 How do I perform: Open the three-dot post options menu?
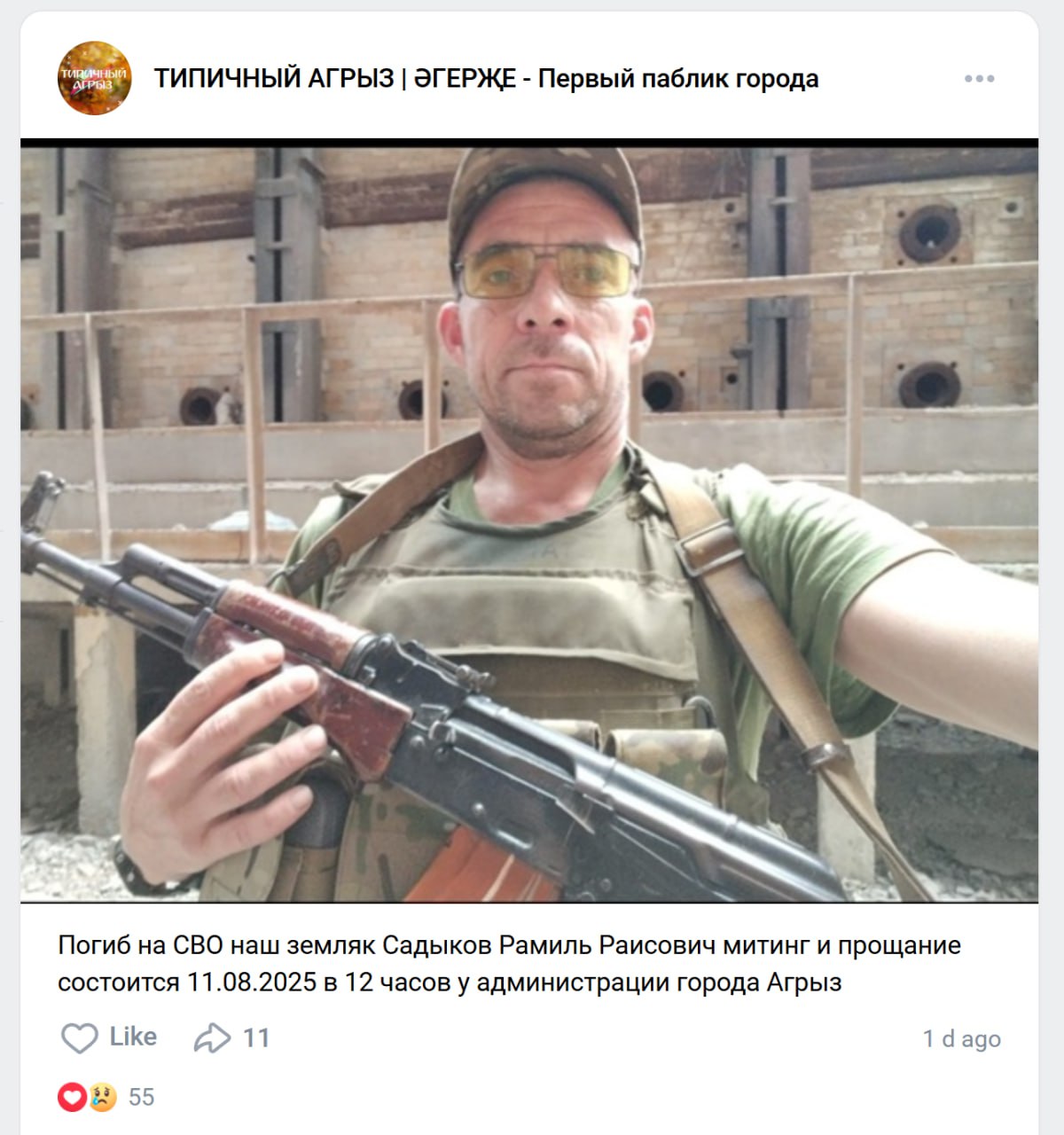(x=979, y=79)
